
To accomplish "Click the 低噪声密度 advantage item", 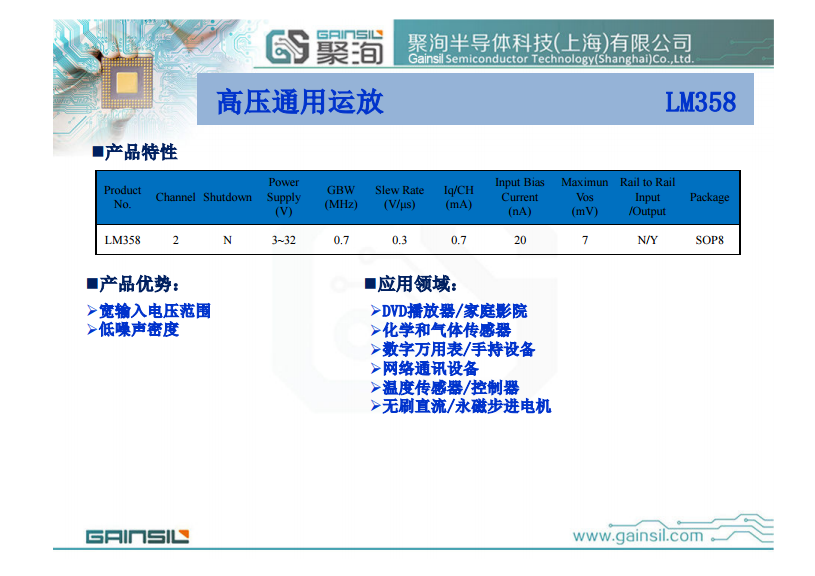I will point(138,330).
